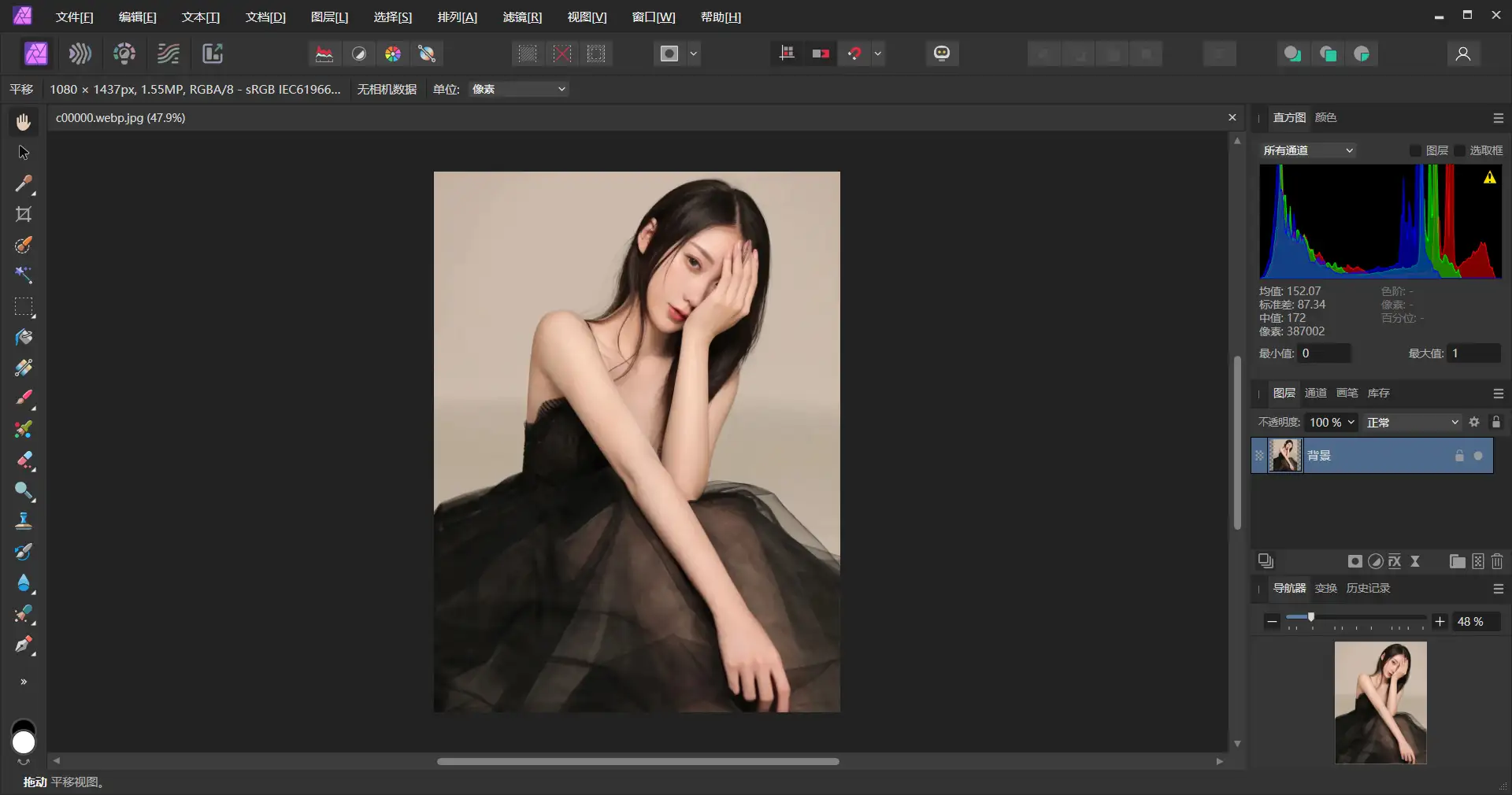
Task: Select the Crop tool
Action: click(23, 215)
